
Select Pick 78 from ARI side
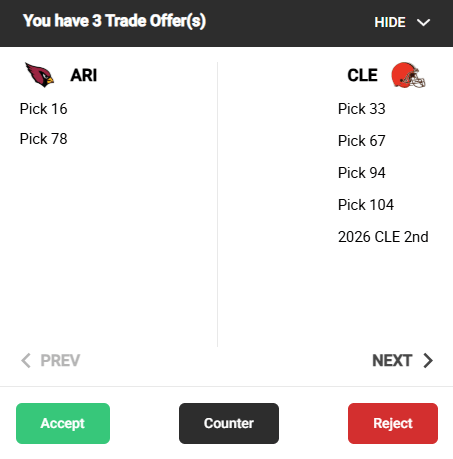coord(44,139)
